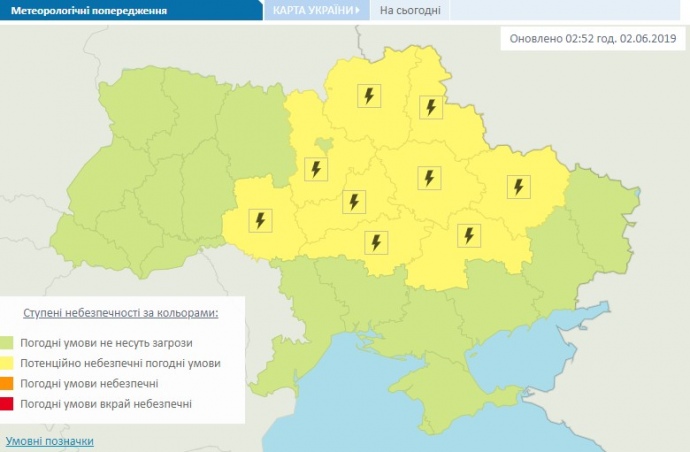This screenshot has width=690, height=452.
Task: Click the lightning icon over Chernihiv region
Action: click(370, 96)
